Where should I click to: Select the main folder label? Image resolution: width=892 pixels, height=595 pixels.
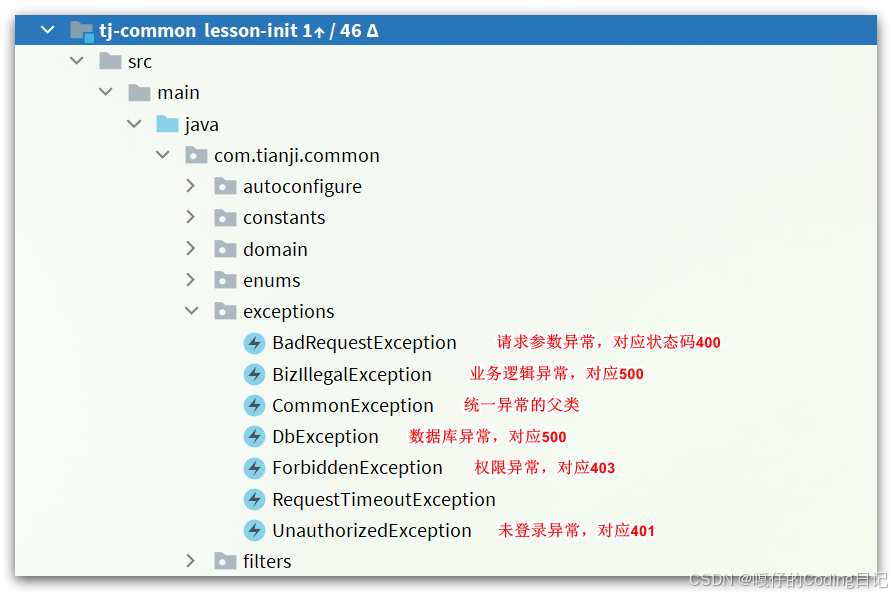(x=178, y=93)
